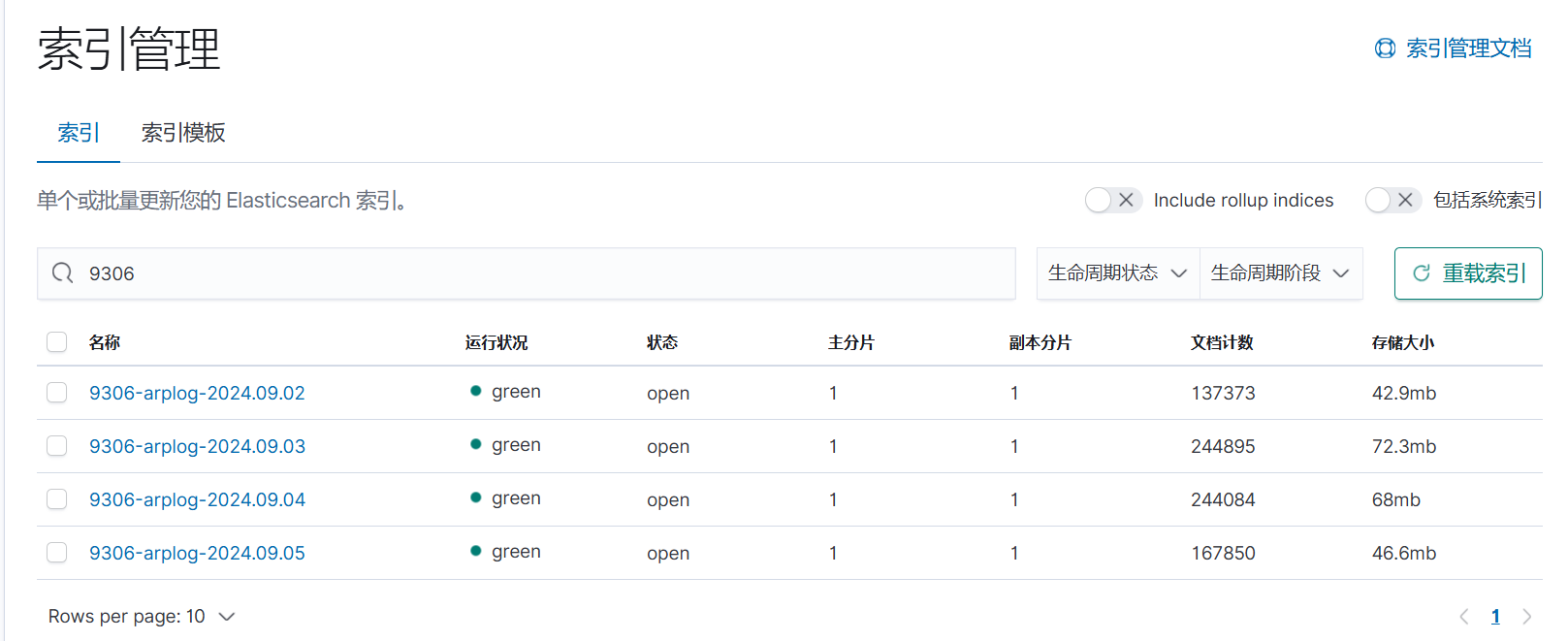1568x641 pixels.
Task: Click the 索引管理 page title
Action: point(129,48)
